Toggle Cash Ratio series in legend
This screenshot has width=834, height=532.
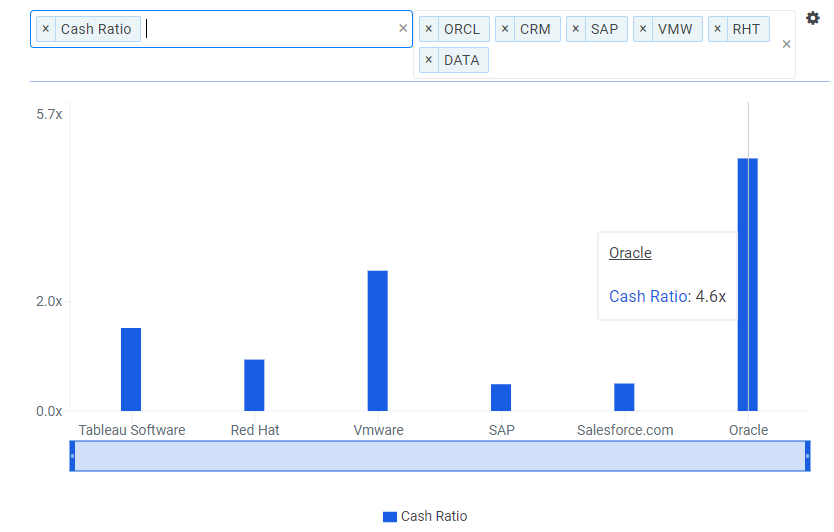click(x=425, y=516)
